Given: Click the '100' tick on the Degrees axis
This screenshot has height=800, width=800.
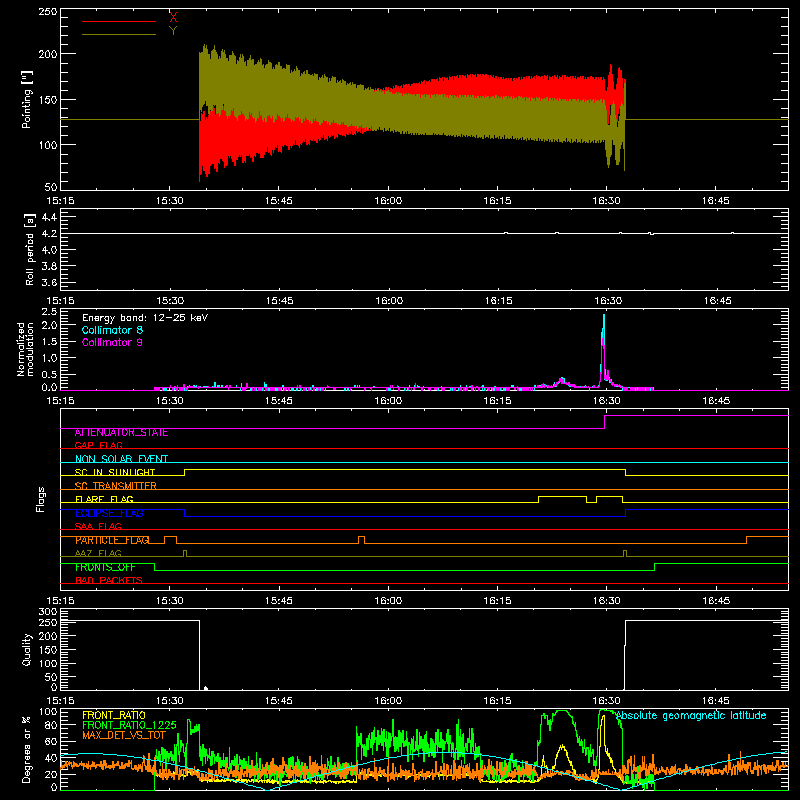Looking at the screenshot, I should (48, 712).
